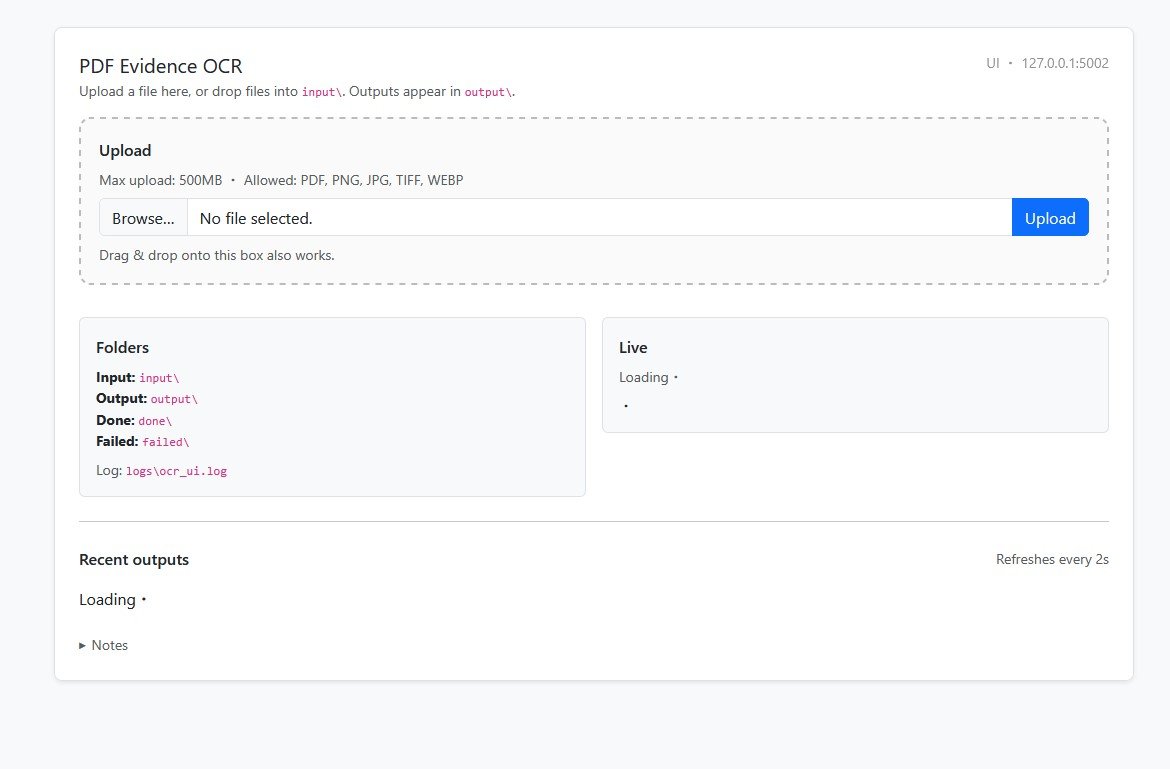The width and height of the screenshot is (1170, 769).
Task: Click Loading text under Recent outputs
Action: tap(108, 600)
